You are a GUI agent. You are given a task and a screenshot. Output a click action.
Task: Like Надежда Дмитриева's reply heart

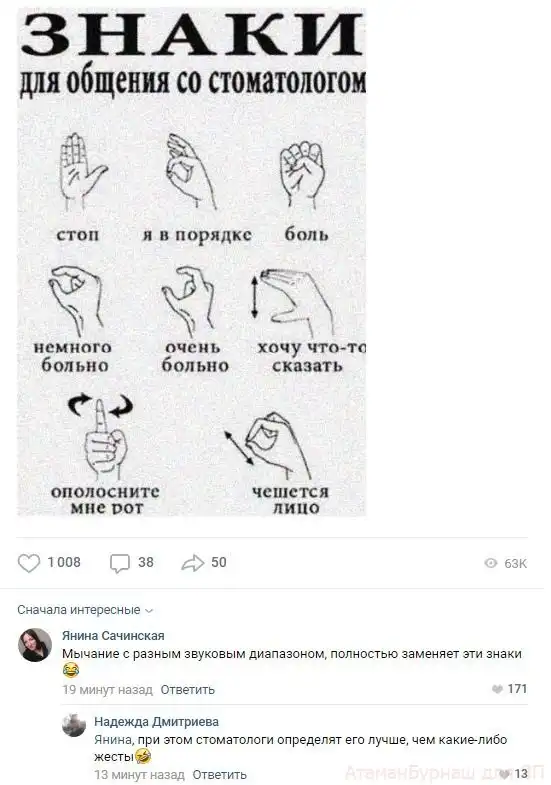(505, 774)
